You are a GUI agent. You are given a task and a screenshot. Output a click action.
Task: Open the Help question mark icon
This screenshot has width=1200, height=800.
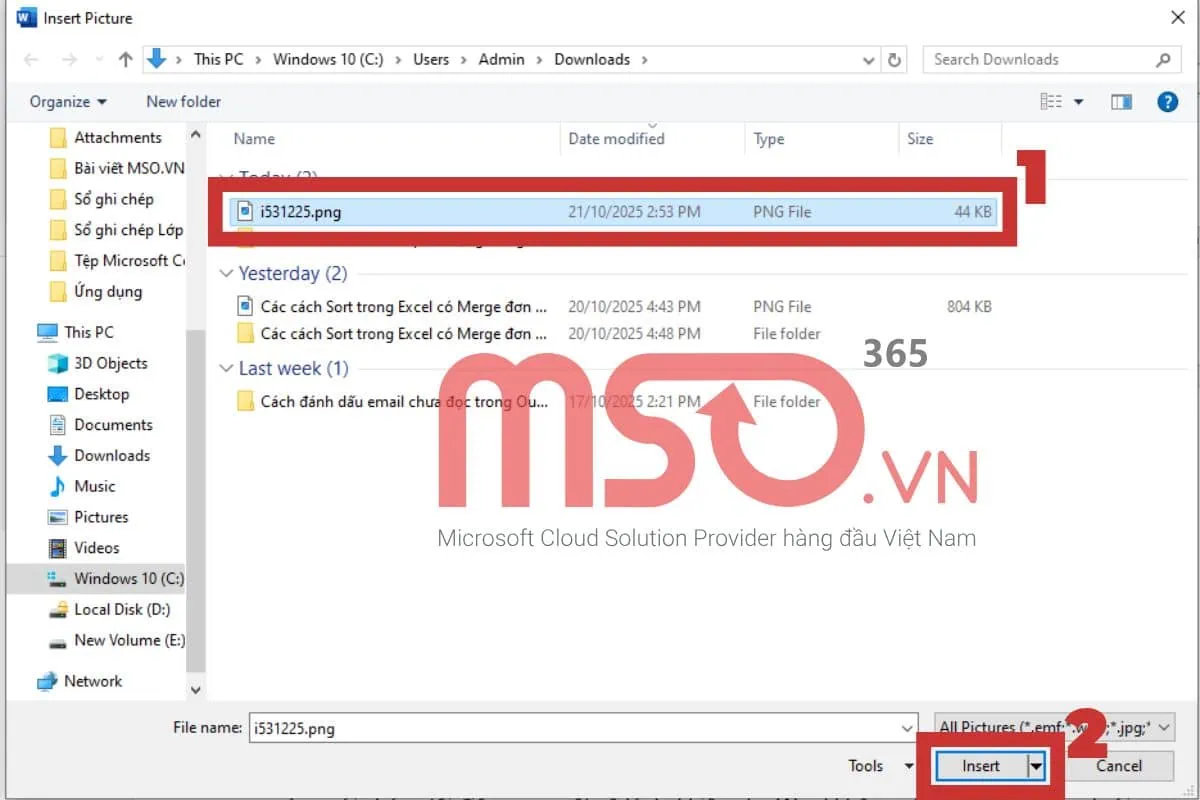(1167, 101)
